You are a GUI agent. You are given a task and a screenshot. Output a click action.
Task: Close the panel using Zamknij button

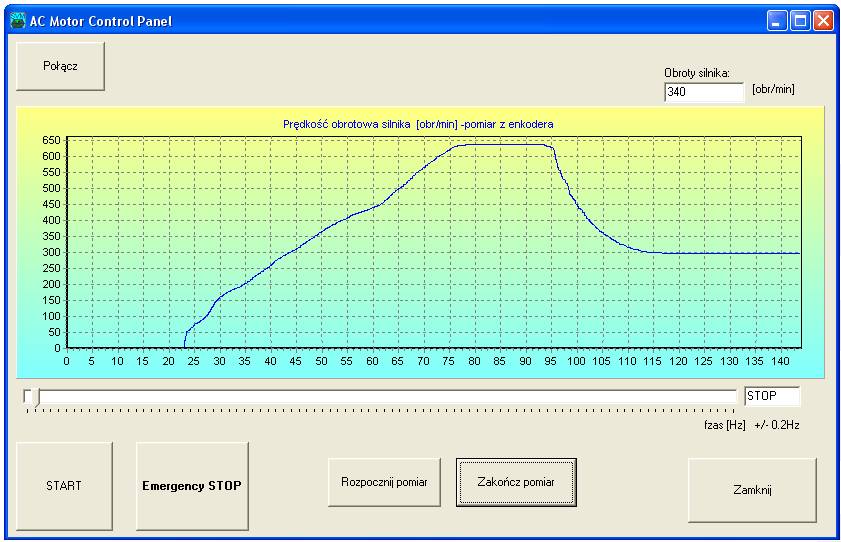[752, 490]
